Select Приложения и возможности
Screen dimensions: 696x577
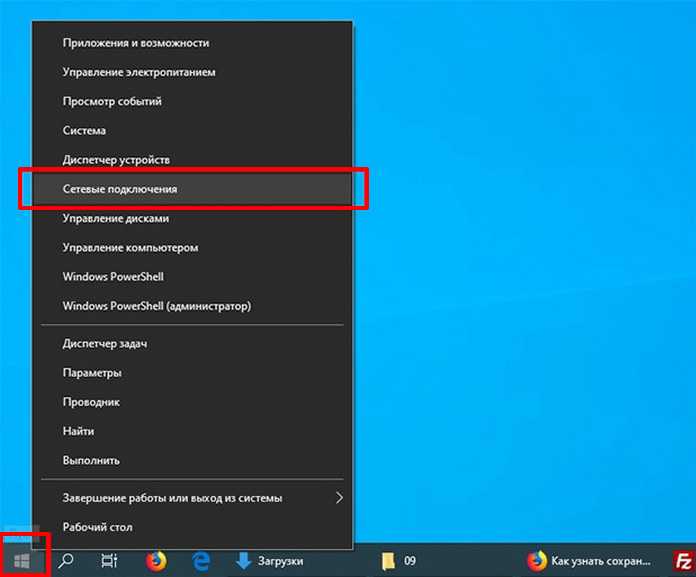pyautogui.click(x=193, y=43)
